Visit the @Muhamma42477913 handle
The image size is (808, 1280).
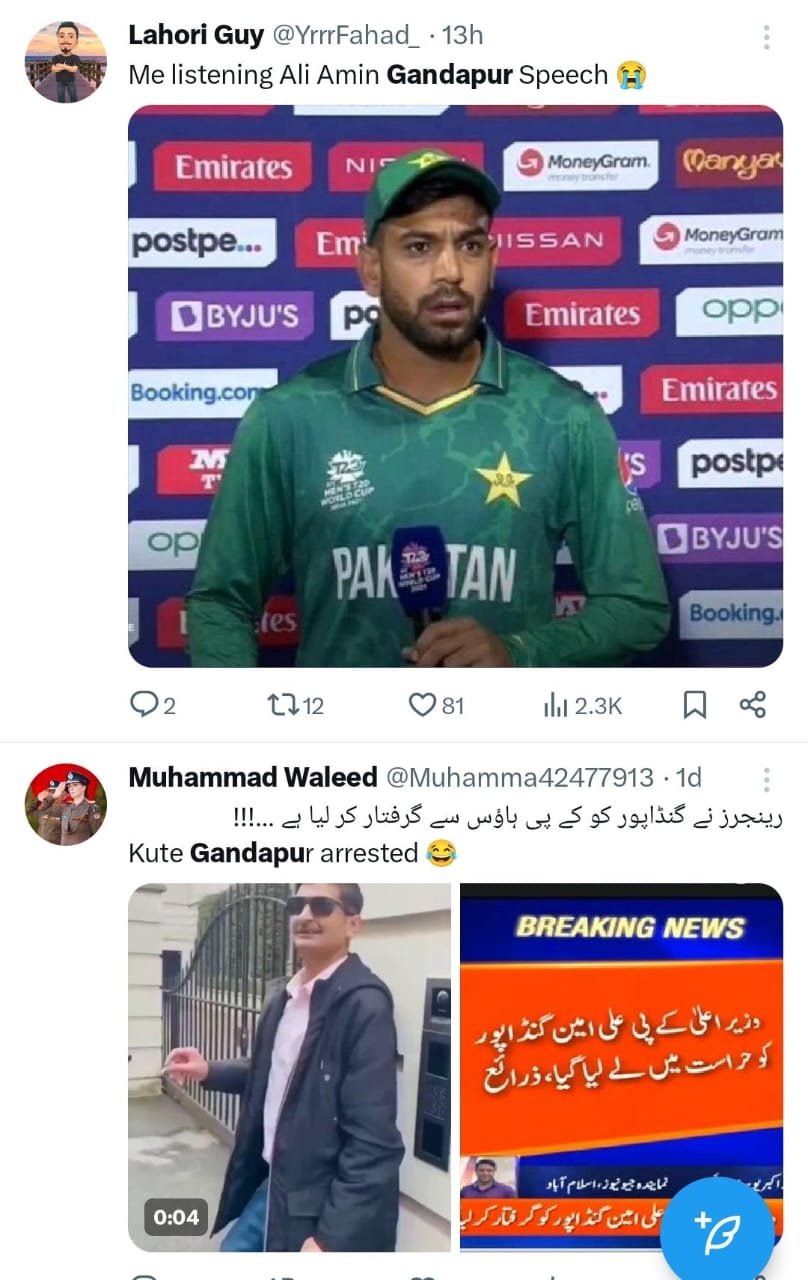(x=519, y=777)
